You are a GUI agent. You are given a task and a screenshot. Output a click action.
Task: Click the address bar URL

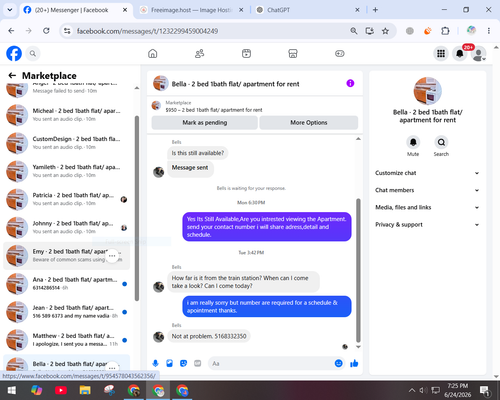click(x=147, y=31)
